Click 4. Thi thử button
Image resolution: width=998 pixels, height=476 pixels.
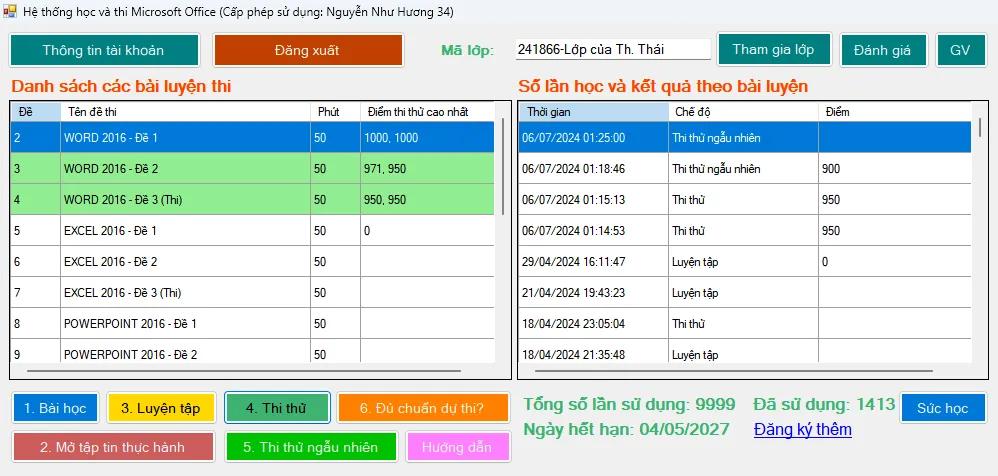pos(277,408)
